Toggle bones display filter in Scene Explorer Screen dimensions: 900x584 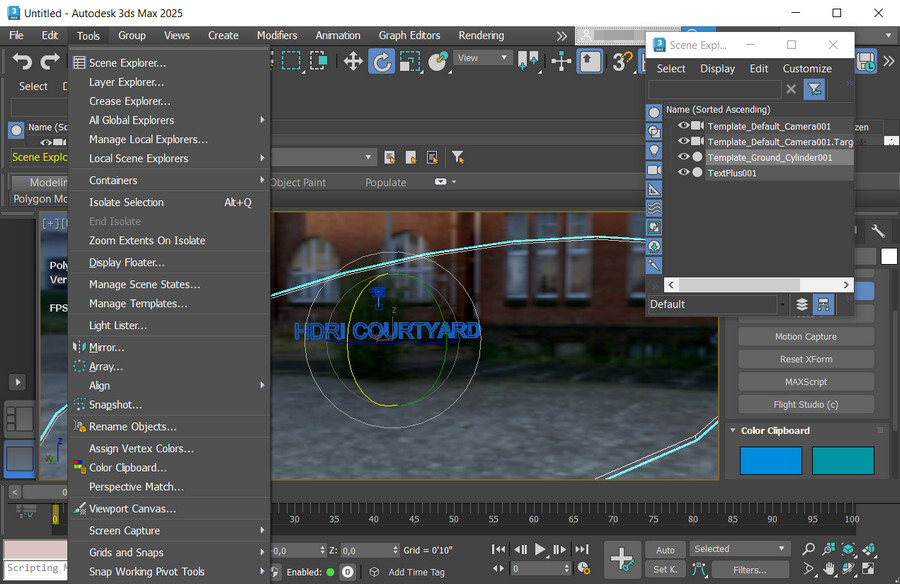click(x=654, y=265)
